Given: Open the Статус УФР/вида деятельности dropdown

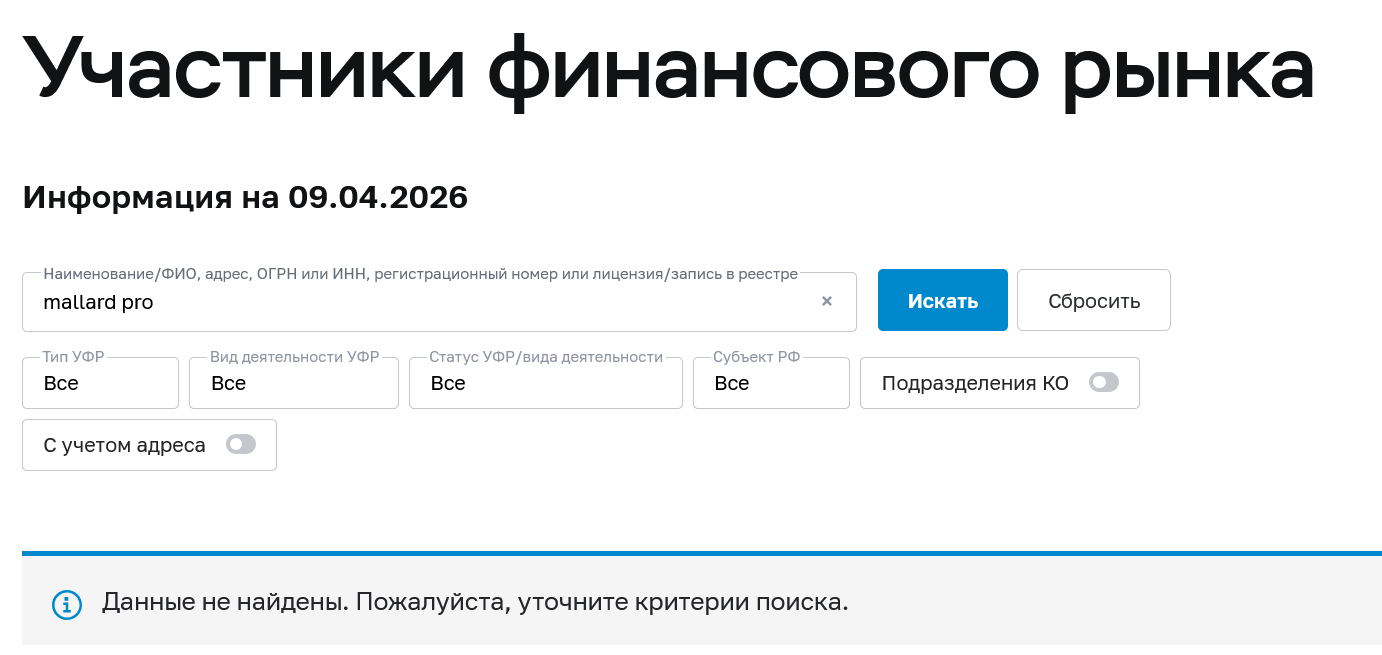Looking at the screenshot, I should tap(545, 383).
